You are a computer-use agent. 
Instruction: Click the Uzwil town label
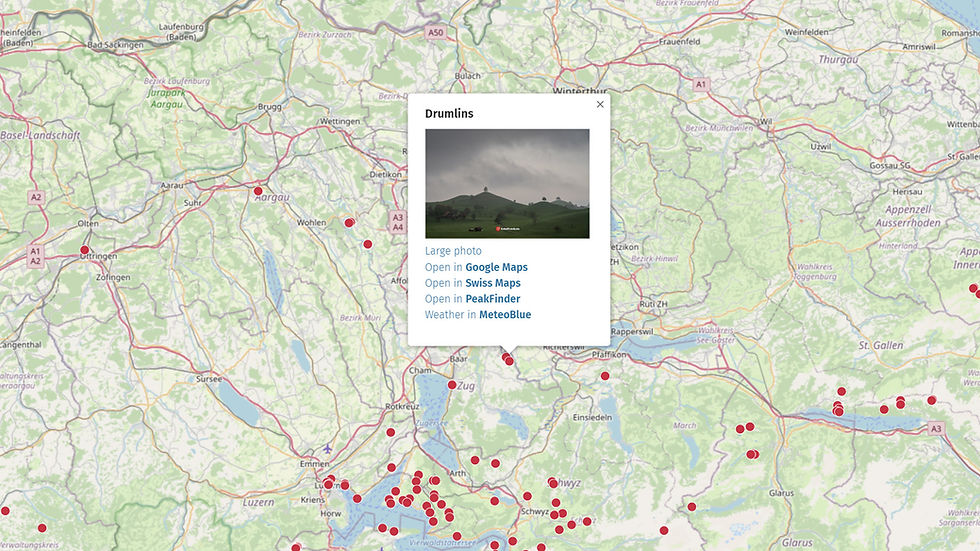(x=821, y=147)
